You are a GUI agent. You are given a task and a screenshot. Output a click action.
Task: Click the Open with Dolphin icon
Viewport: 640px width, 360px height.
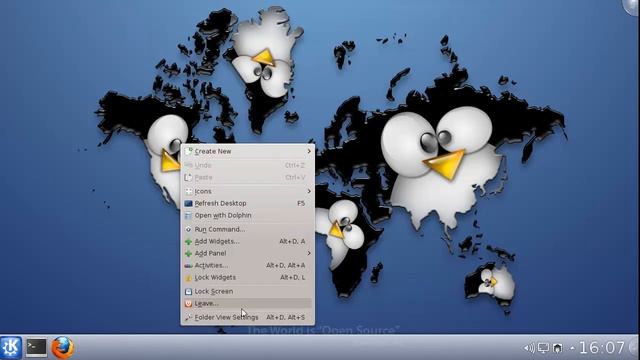pyautogui.click(x=188, y=216)
